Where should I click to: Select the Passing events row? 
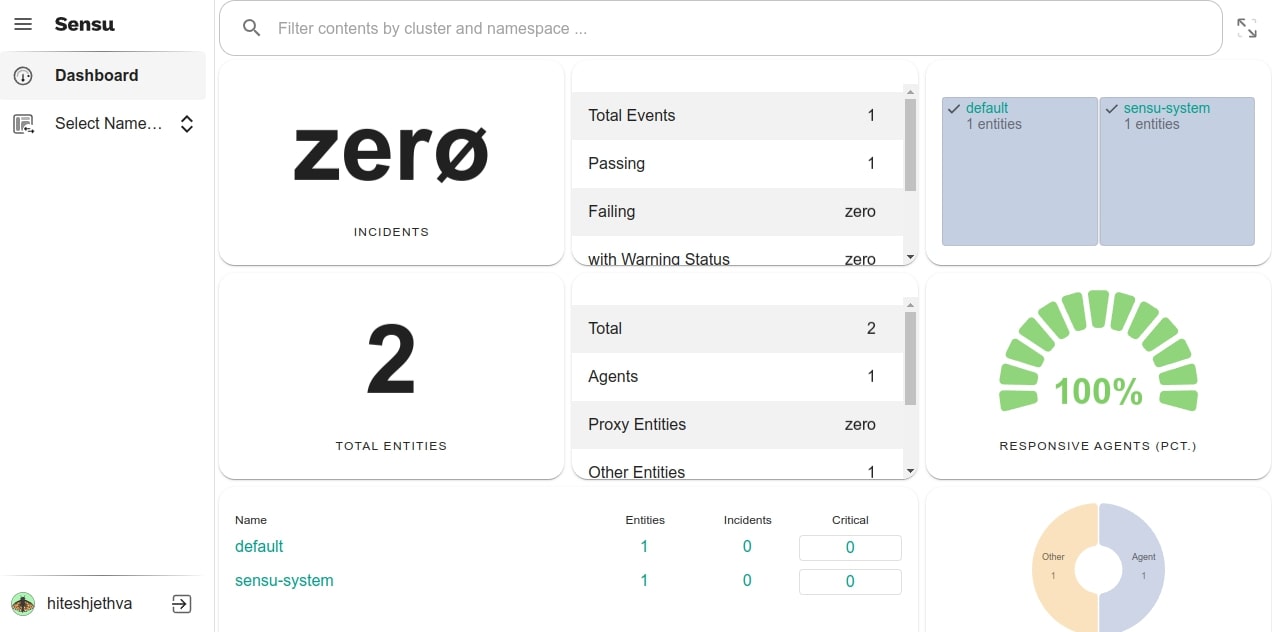738,163
